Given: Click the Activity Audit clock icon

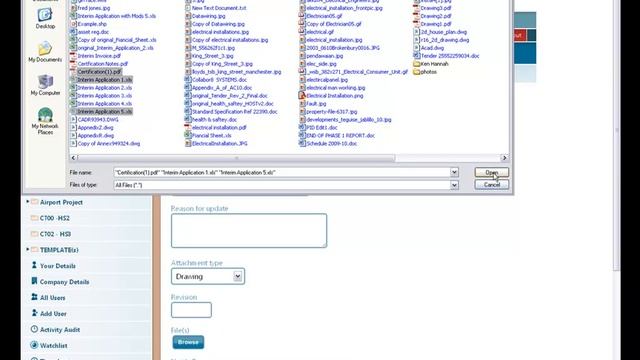Looking at the screenshot, I should 34,329.
